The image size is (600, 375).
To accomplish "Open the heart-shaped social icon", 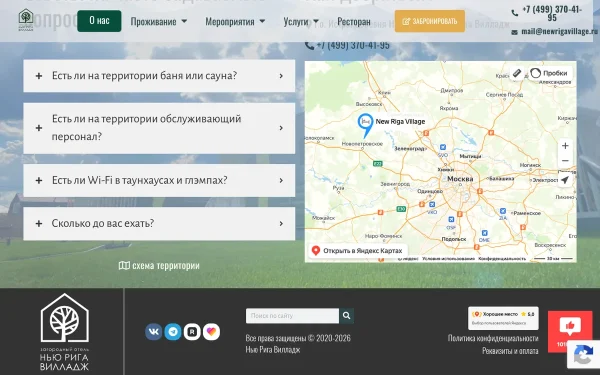I will [211, 331].
